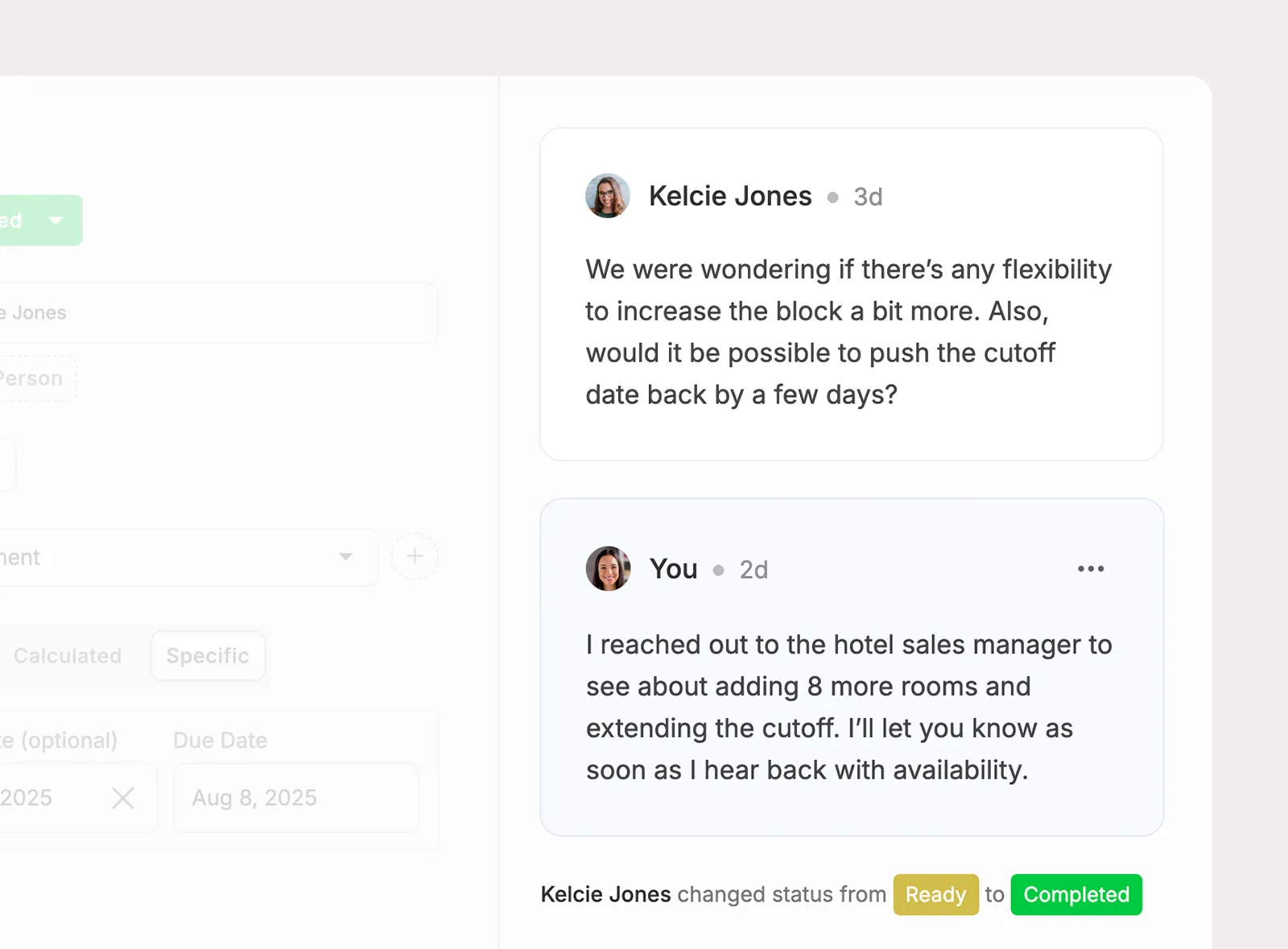Click the 2d timestamp on your comment

pos(753,570)
